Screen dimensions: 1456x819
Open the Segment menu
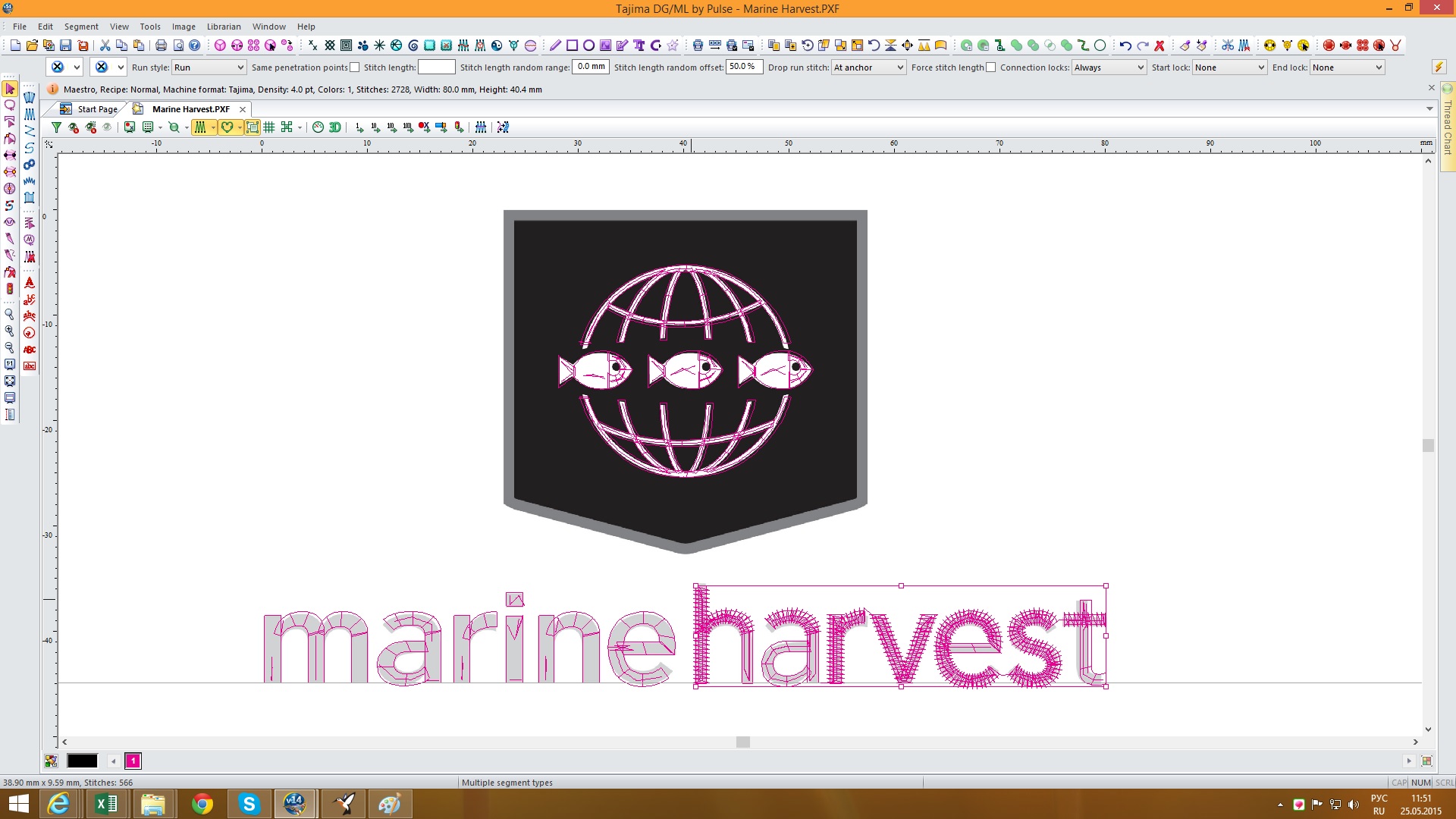(81, 27)
